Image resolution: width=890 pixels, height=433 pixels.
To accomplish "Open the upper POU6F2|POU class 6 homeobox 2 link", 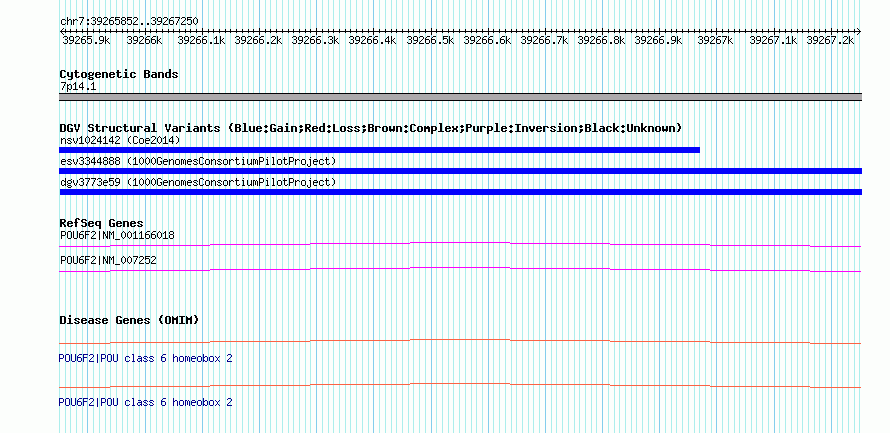I will pos(145,359).
